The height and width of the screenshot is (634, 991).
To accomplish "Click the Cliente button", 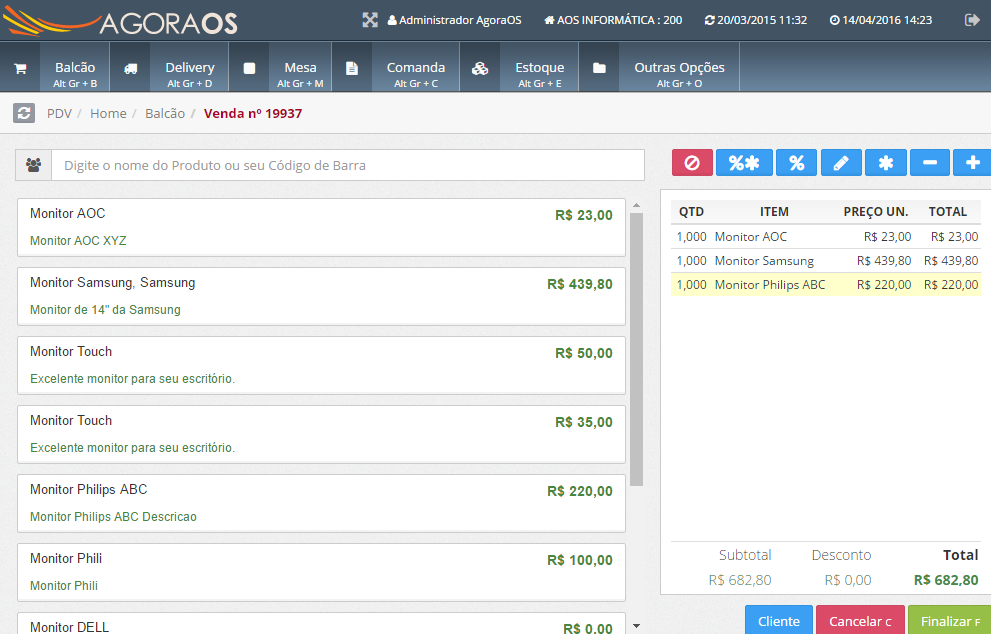I will [x=779, y=620].
